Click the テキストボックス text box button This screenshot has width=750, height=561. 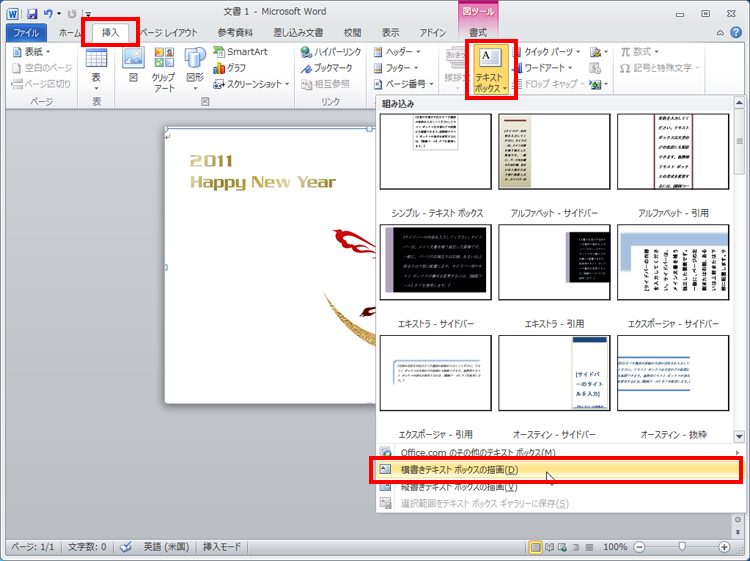pyautogui.click(x=489, y=70)
